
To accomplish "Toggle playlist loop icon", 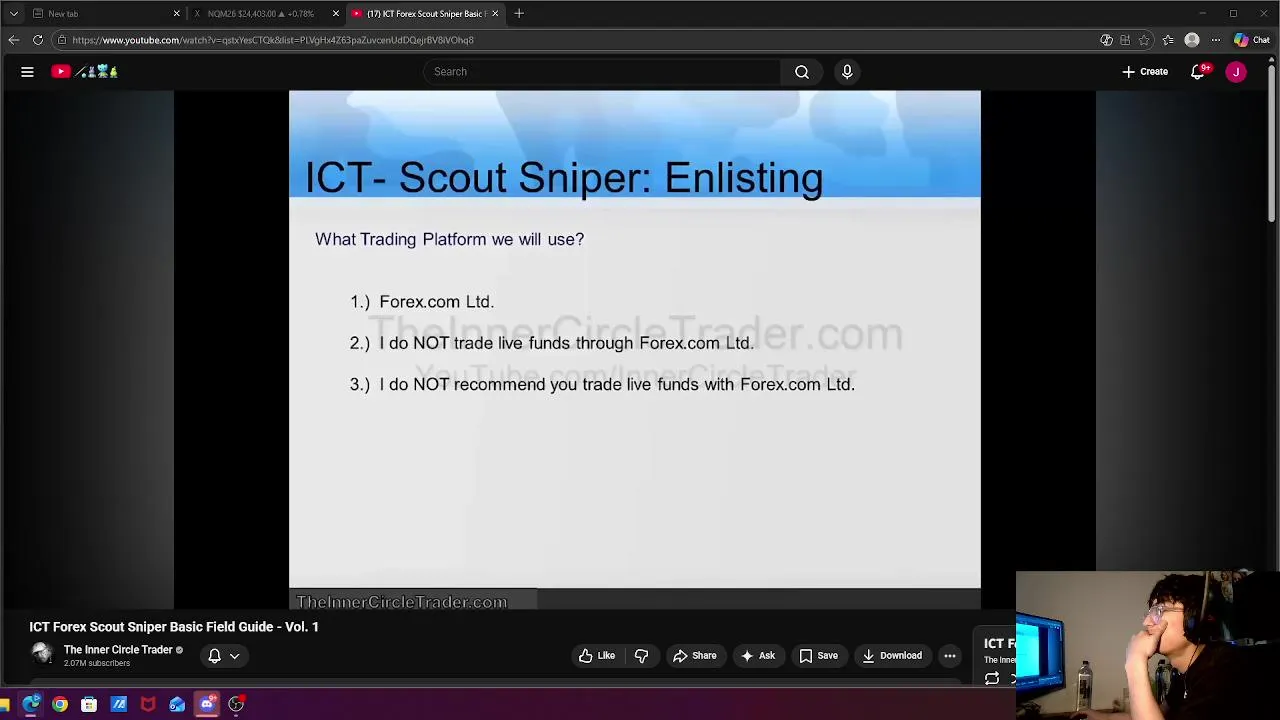I will [992, 679].
